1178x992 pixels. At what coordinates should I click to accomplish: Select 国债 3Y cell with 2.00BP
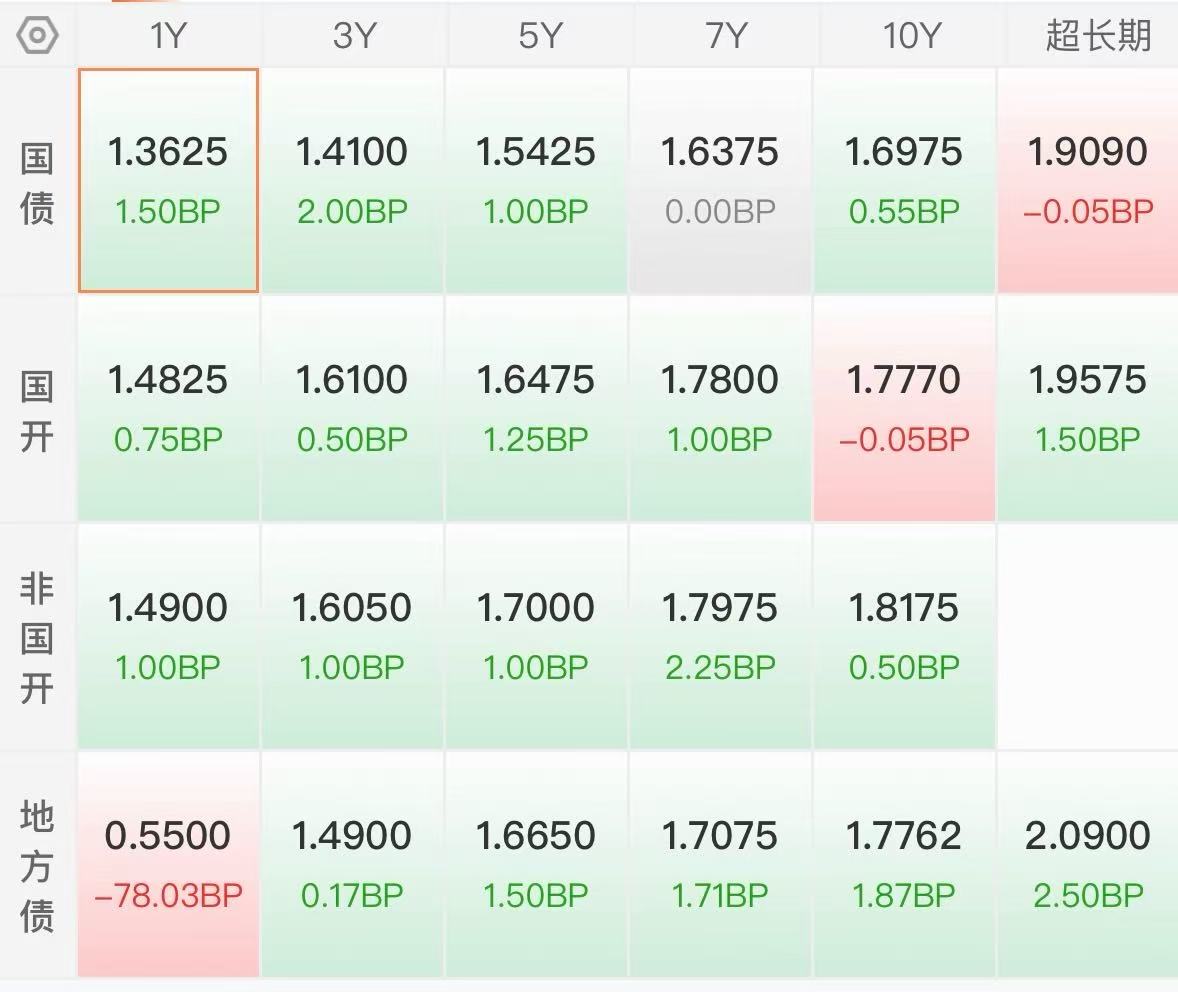click(x=352, y=180)
